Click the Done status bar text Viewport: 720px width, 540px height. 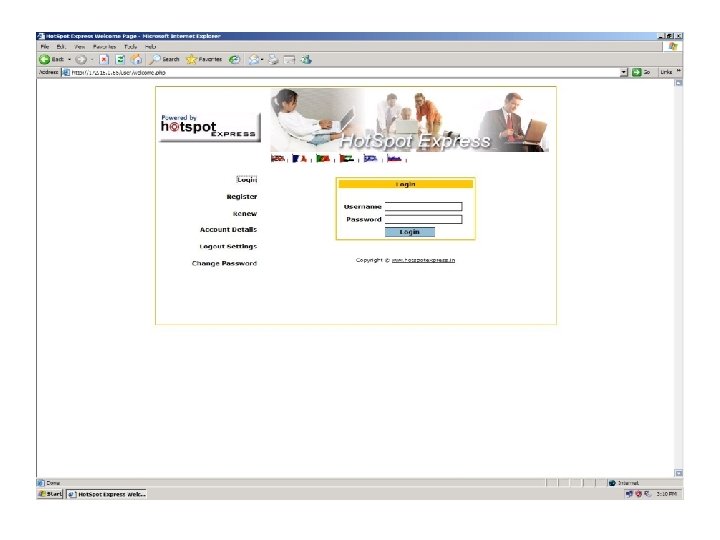tap(53, 483)
